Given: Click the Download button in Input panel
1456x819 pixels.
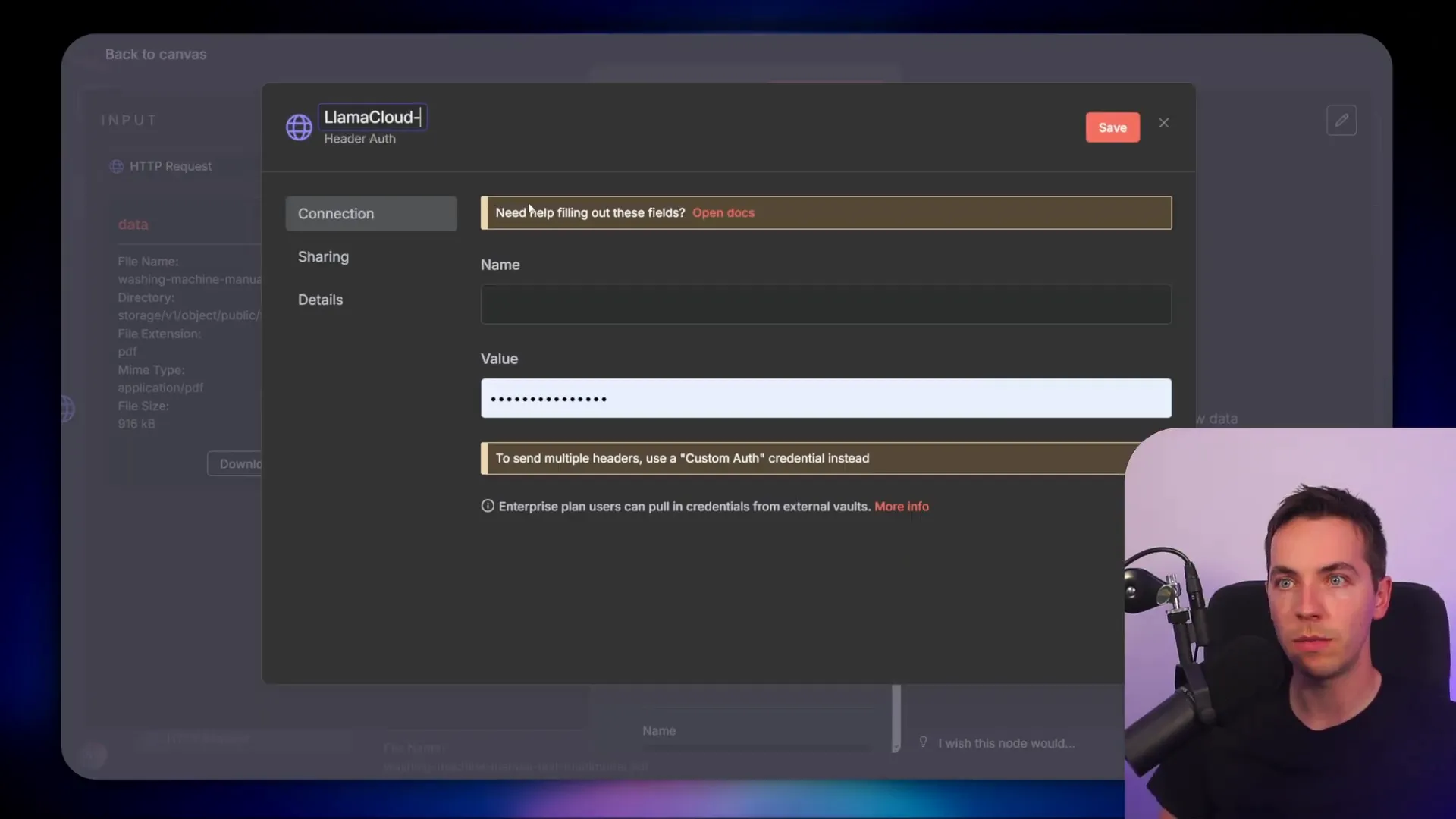Looking at the screenshot, I should pos(236,463).
